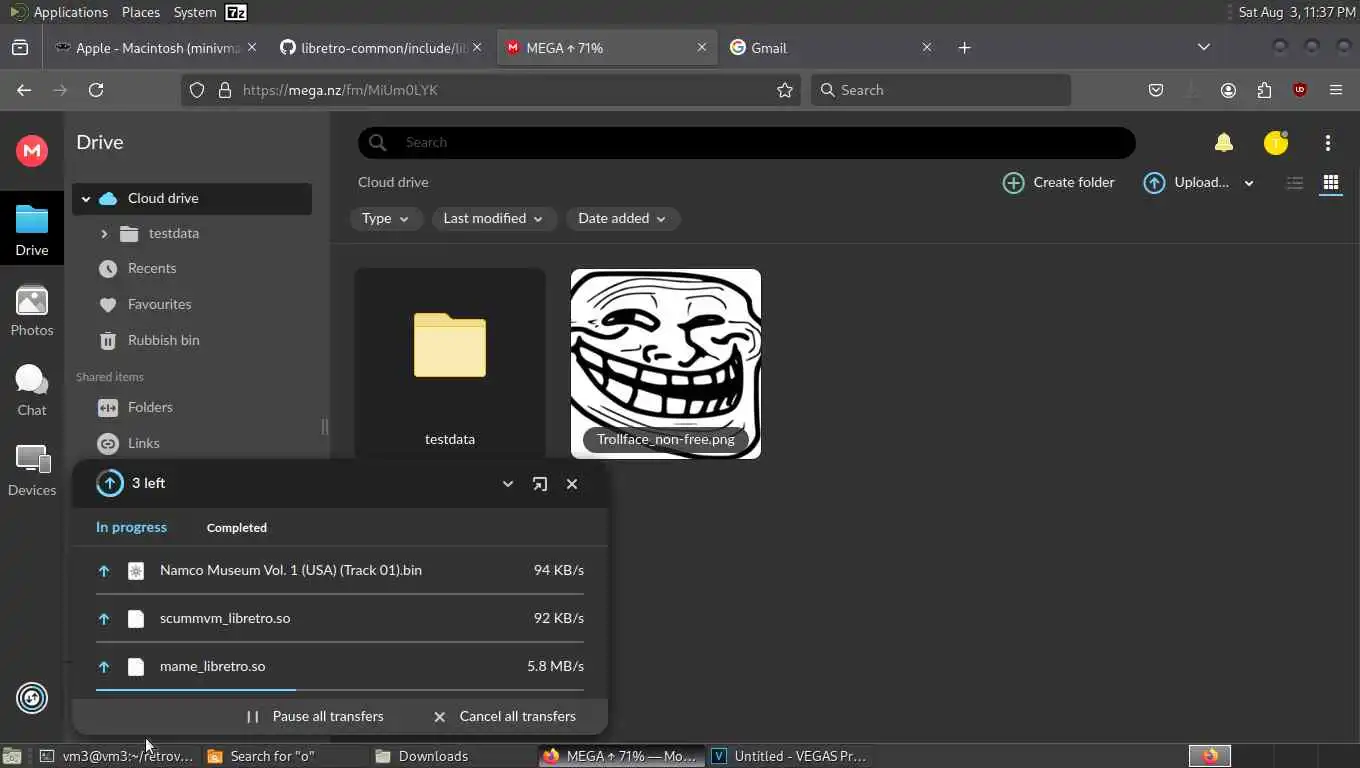The width and height of the screenshot is (1360, 768).
Task: Select the scummvm_libretro.so transfer row
Action: (x=340, y=619)
